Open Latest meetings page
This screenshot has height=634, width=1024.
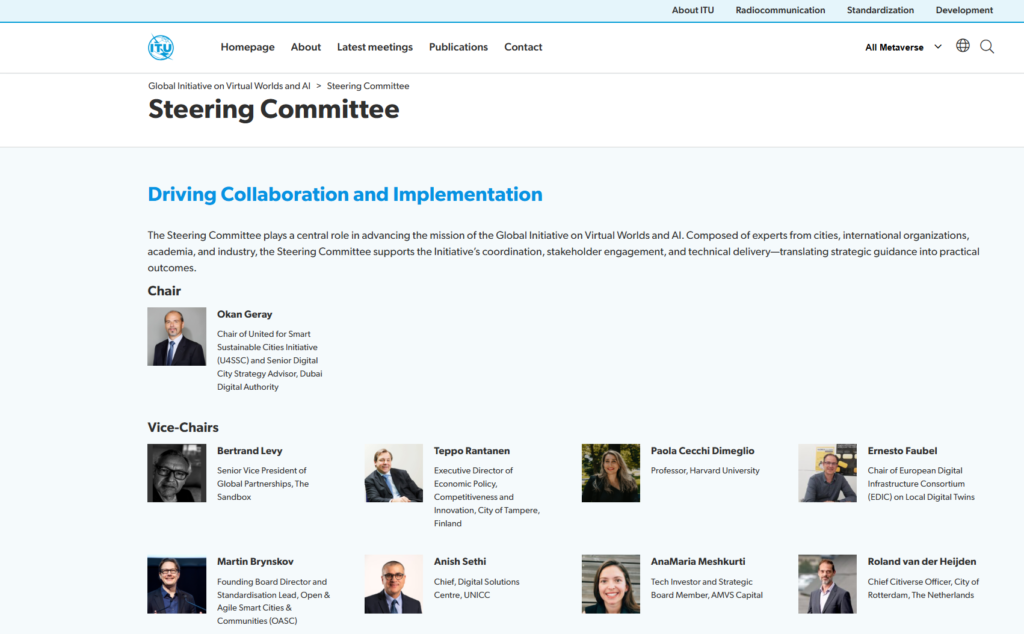(x=375, y=47)
